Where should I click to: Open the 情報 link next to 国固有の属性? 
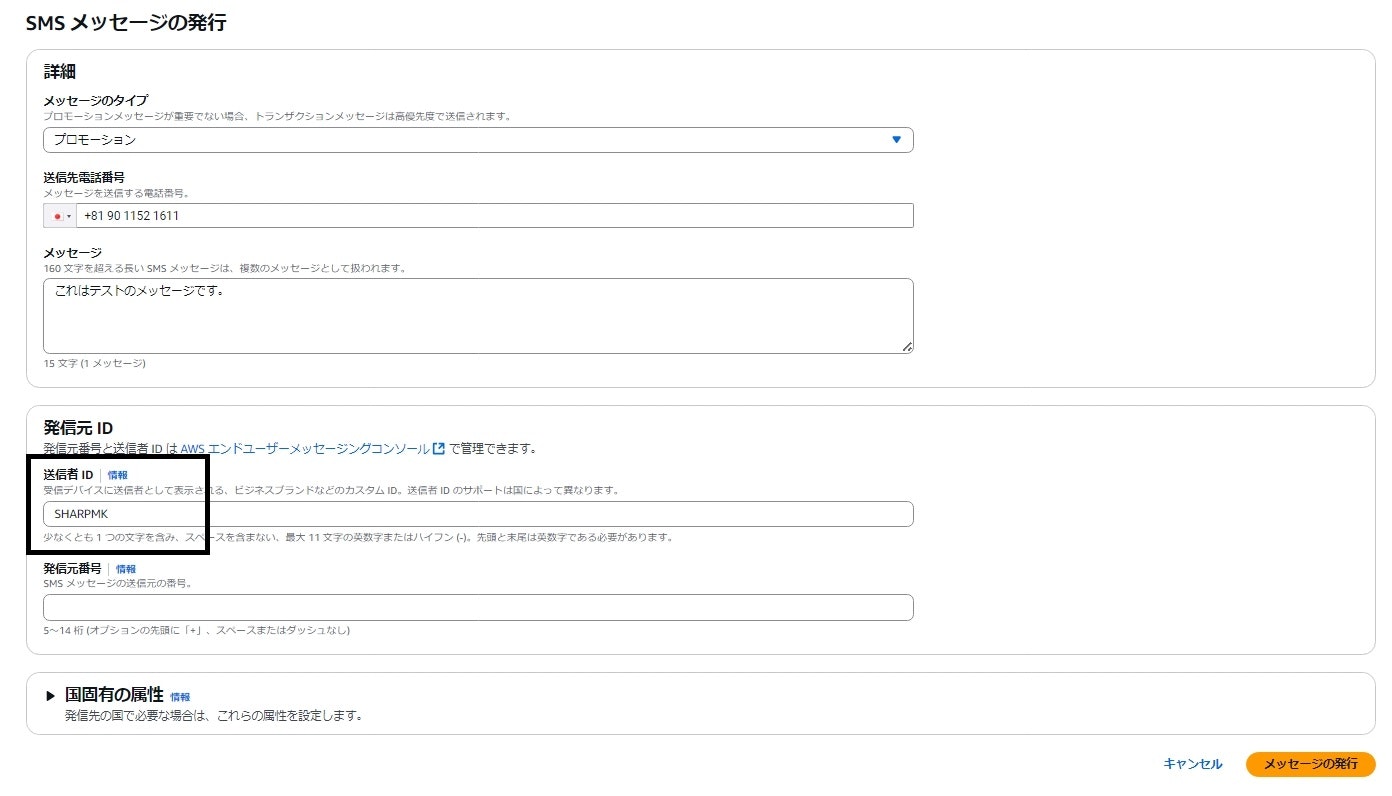pos(180,697)
